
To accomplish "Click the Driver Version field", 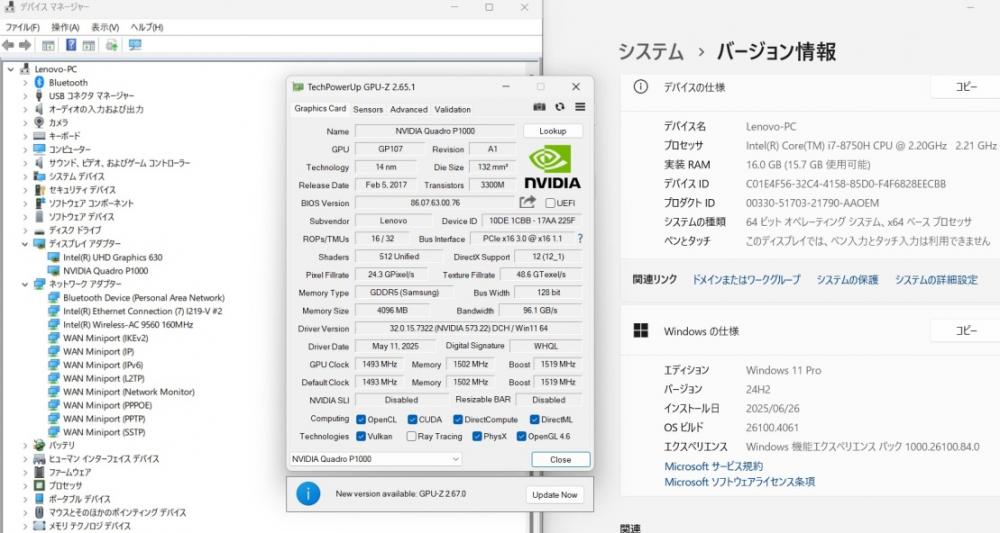I will (x=469, y=328).
